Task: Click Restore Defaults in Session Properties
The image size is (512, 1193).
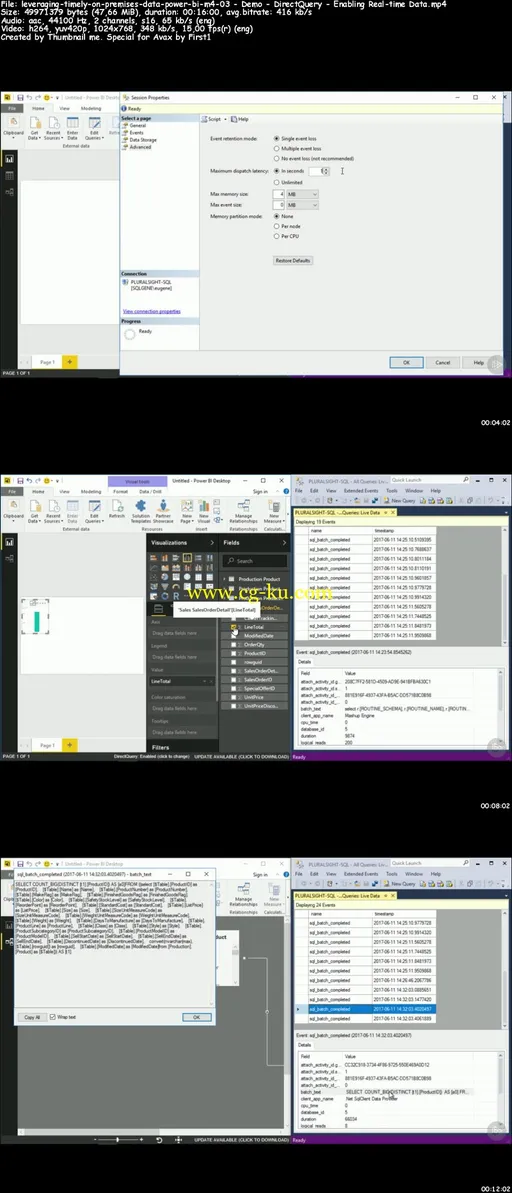Action: point(293,260)
